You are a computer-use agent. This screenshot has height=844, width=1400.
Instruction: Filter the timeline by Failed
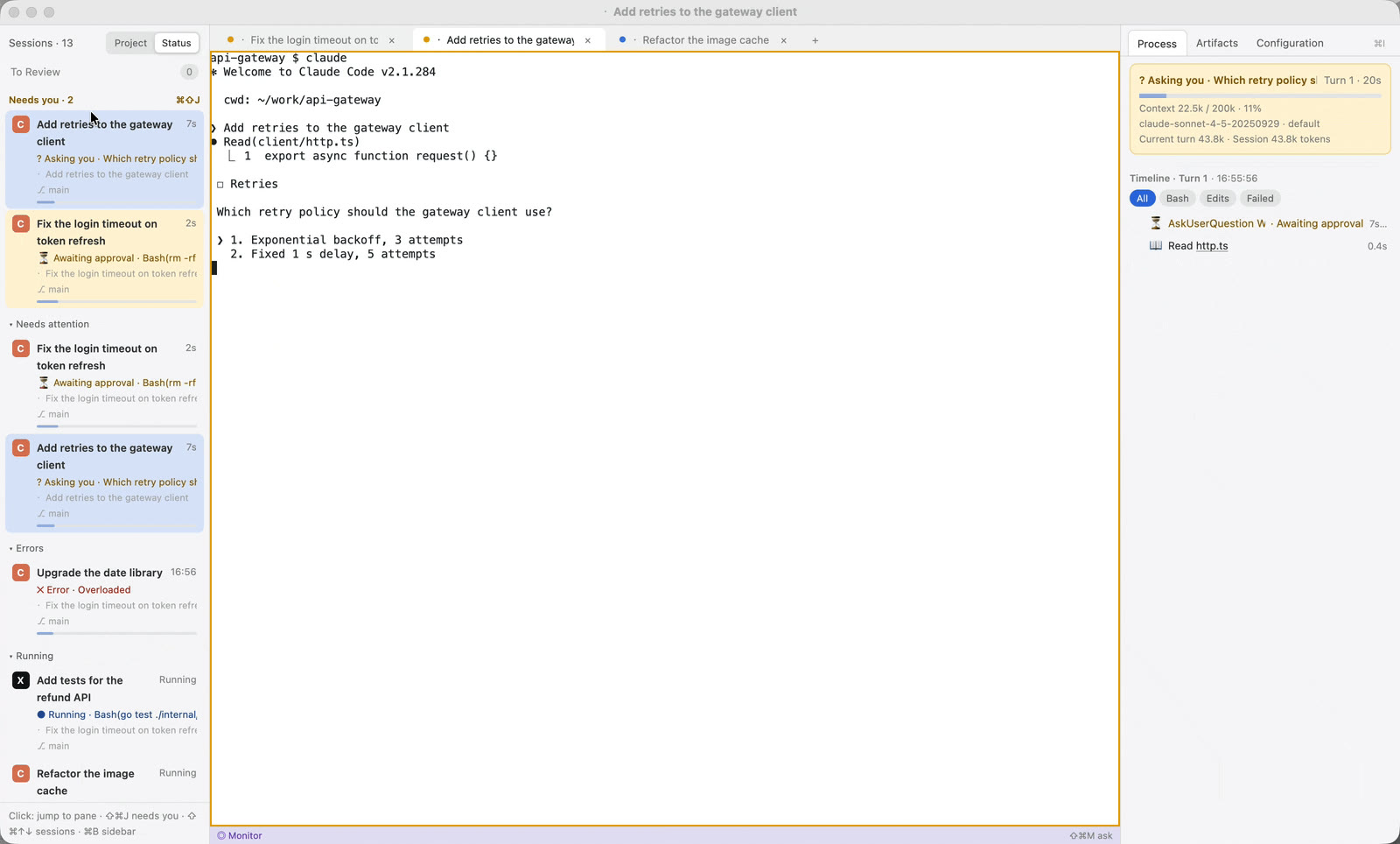tap(1260, 199)
